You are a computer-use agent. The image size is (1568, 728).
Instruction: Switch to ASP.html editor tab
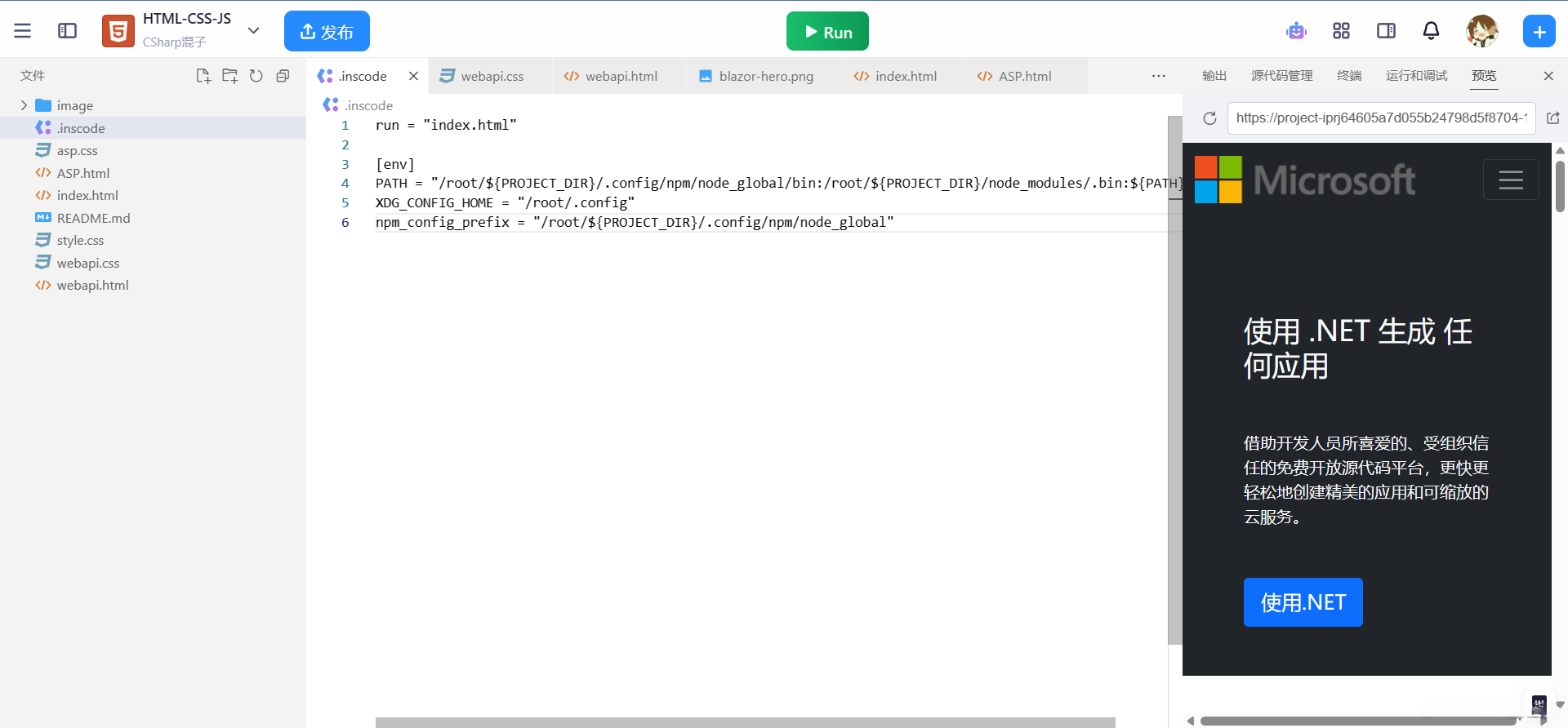click(1026, 76)
